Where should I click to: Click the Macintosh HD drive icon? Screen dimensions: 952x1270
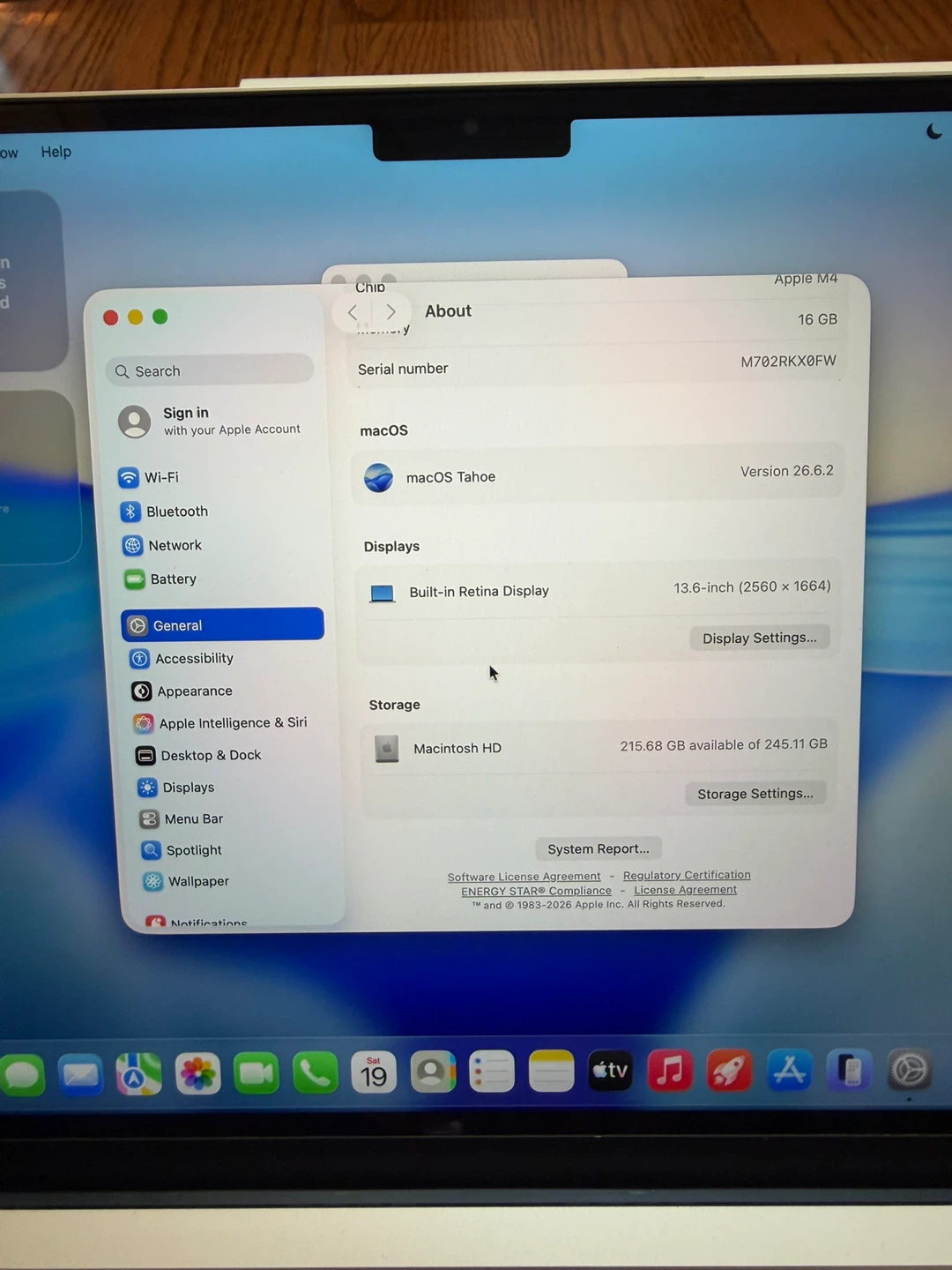386,749
